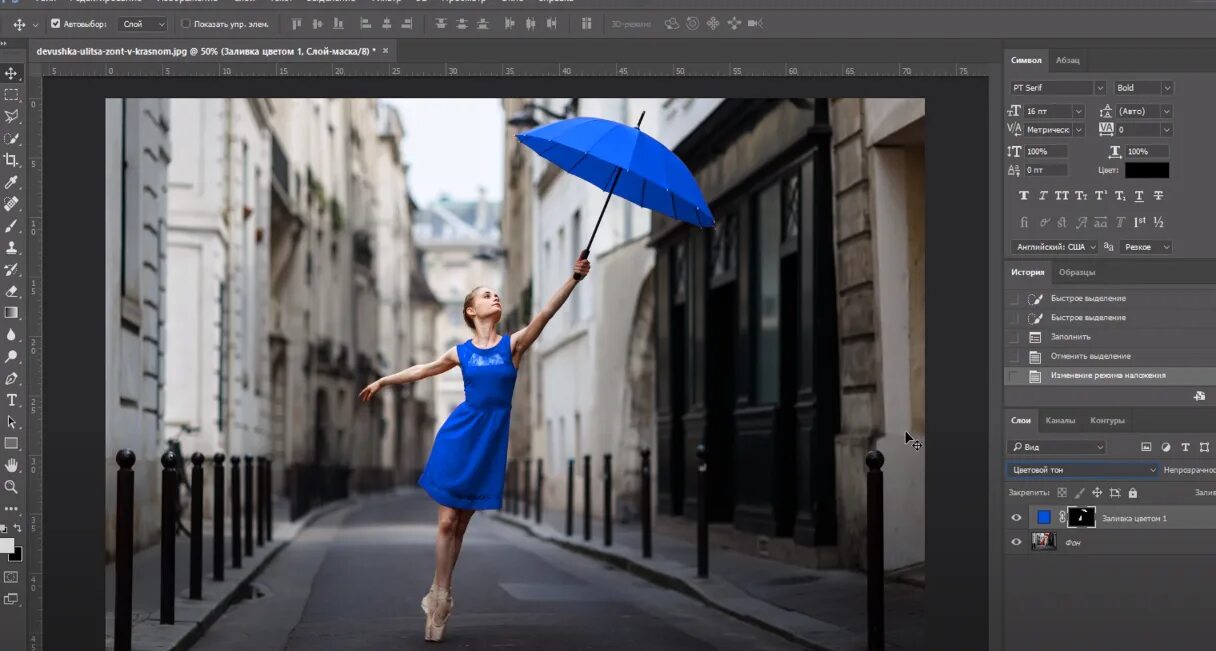Click the Faux Bold character style icon
The image size is (1216, 651).
point(1024,196)
